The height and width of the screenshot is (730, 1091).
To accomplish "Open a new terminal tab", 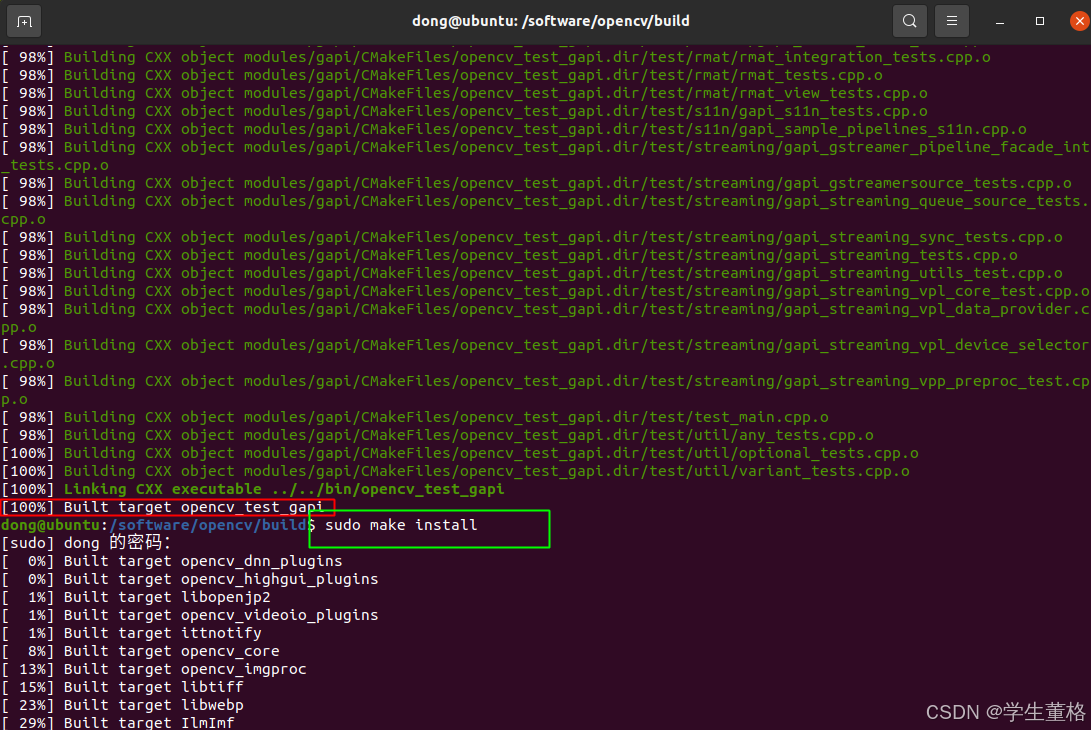I will [24, 22].
